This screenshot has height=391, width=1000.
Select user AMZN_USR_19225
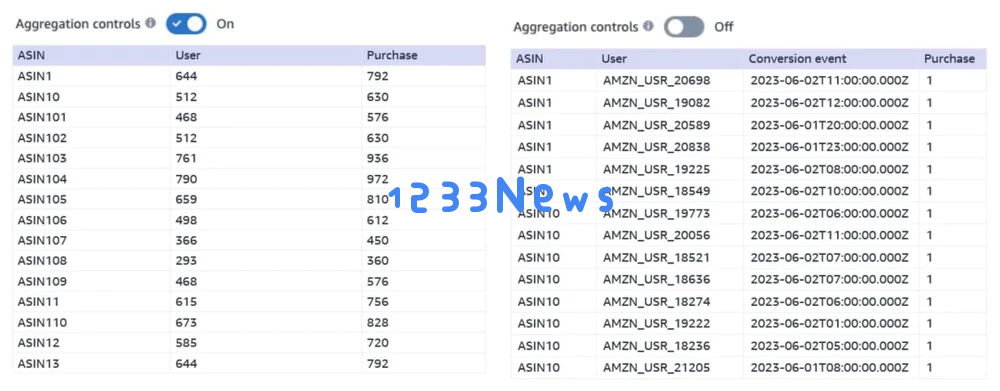pyautogui.click(x=656, y=169)
